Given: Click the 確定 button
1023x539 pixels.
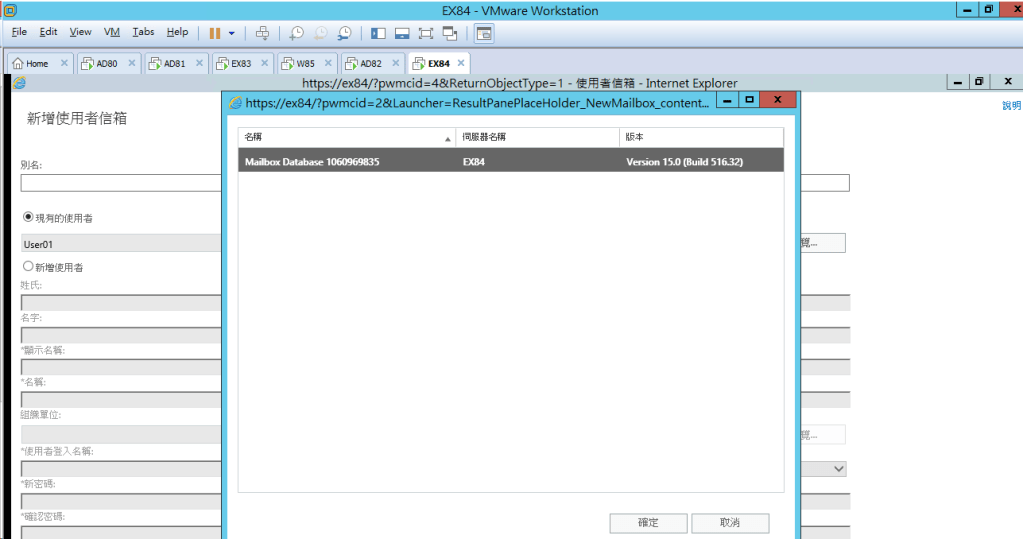Looking at the screenshot, I should (648, 523).
